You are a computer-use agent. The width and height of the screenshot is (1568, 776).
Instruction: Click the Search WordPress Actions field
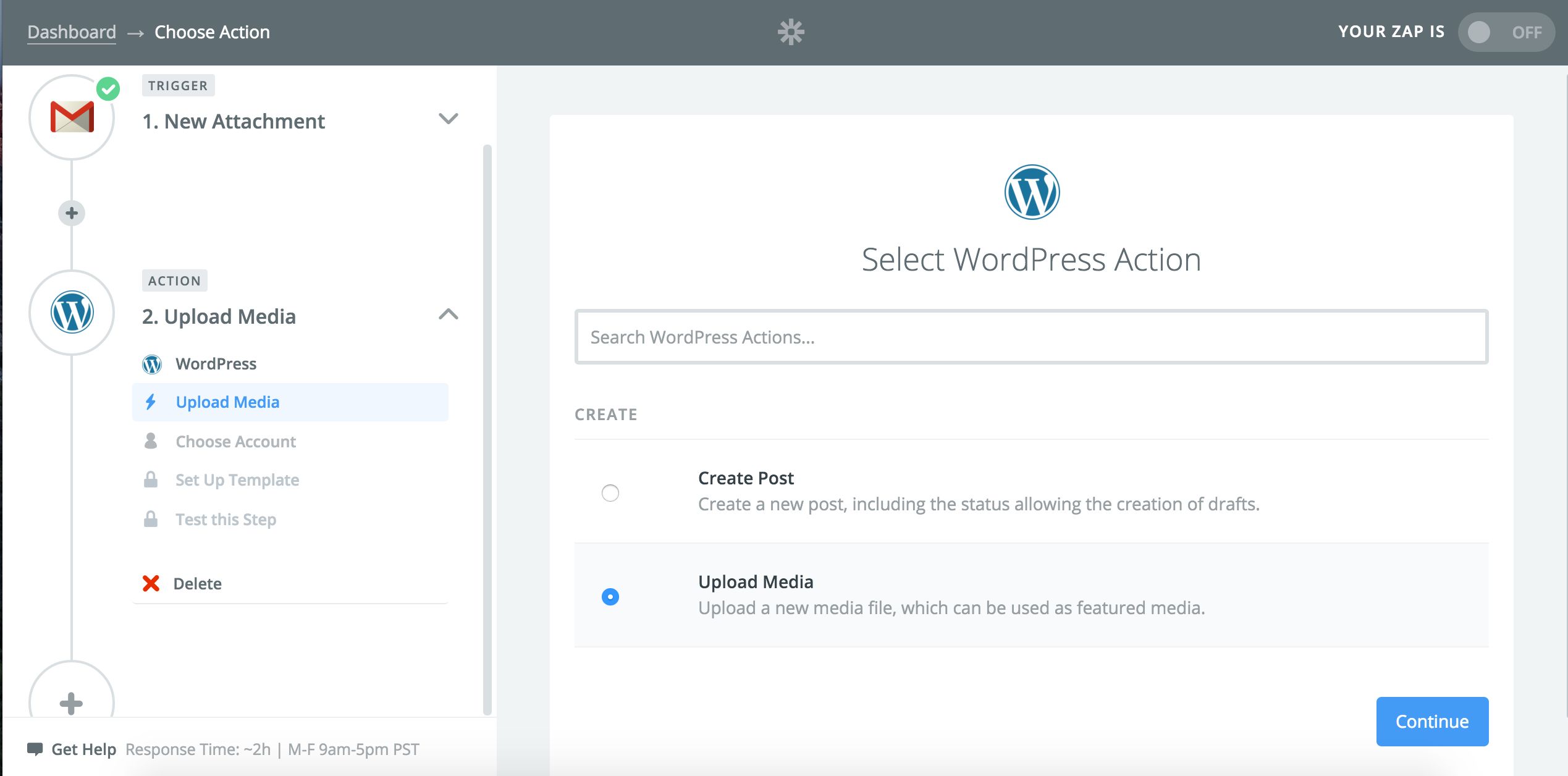[1032, 337]
